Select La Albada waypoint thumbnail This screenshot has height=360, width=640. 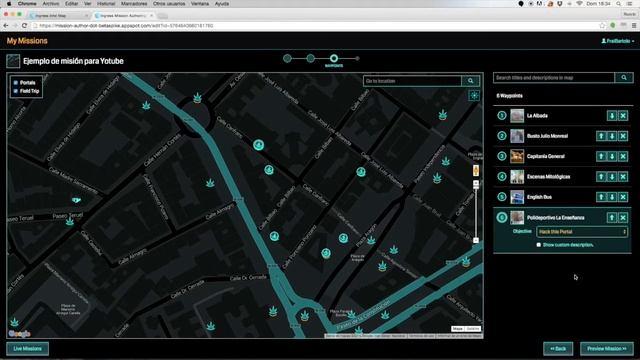tap(517, 116)
